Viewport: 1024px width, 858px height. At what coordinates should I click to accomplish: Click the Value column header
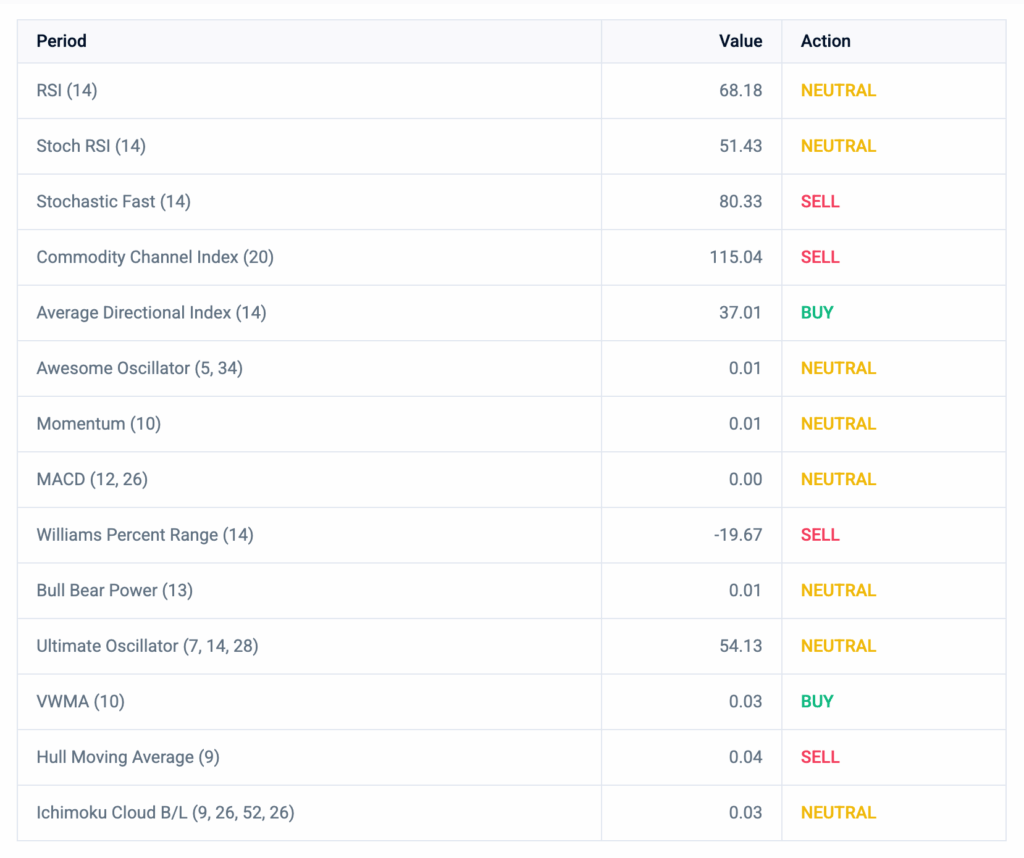[741, 41]
